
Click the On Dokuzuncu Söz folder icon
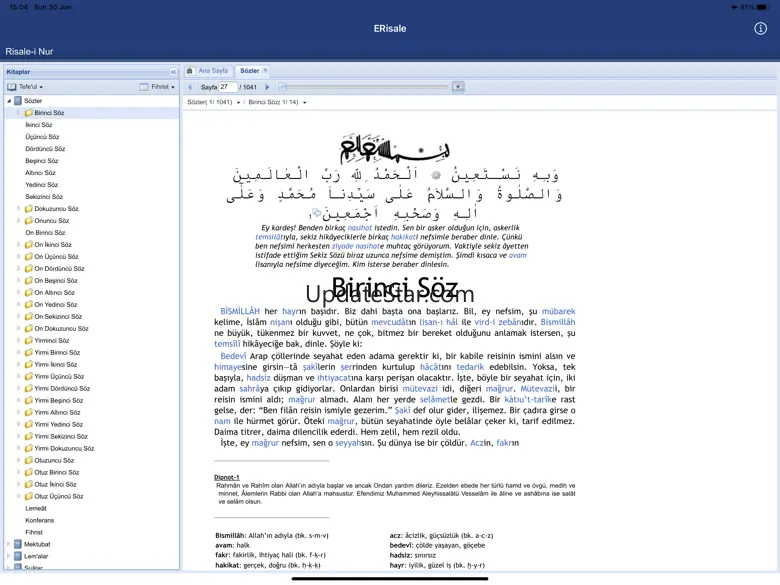[x=29, y=328]
